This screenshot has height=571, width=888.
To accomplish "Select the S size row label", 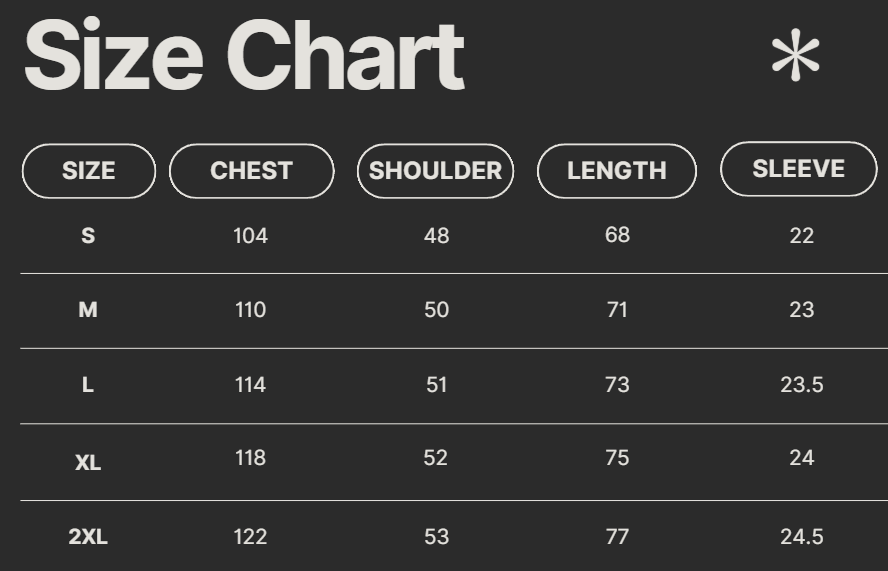I will [x=88, y=236].
